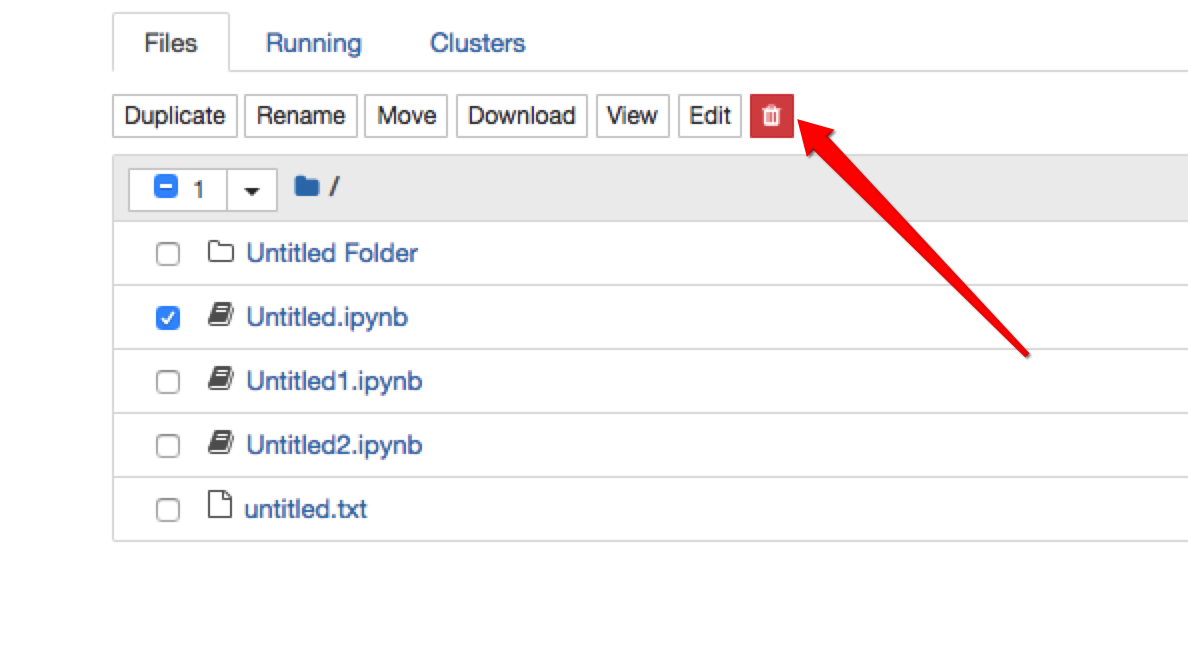Delete selected files using the trash icon
Screen dimensions: 1188x656
point(771,116)
